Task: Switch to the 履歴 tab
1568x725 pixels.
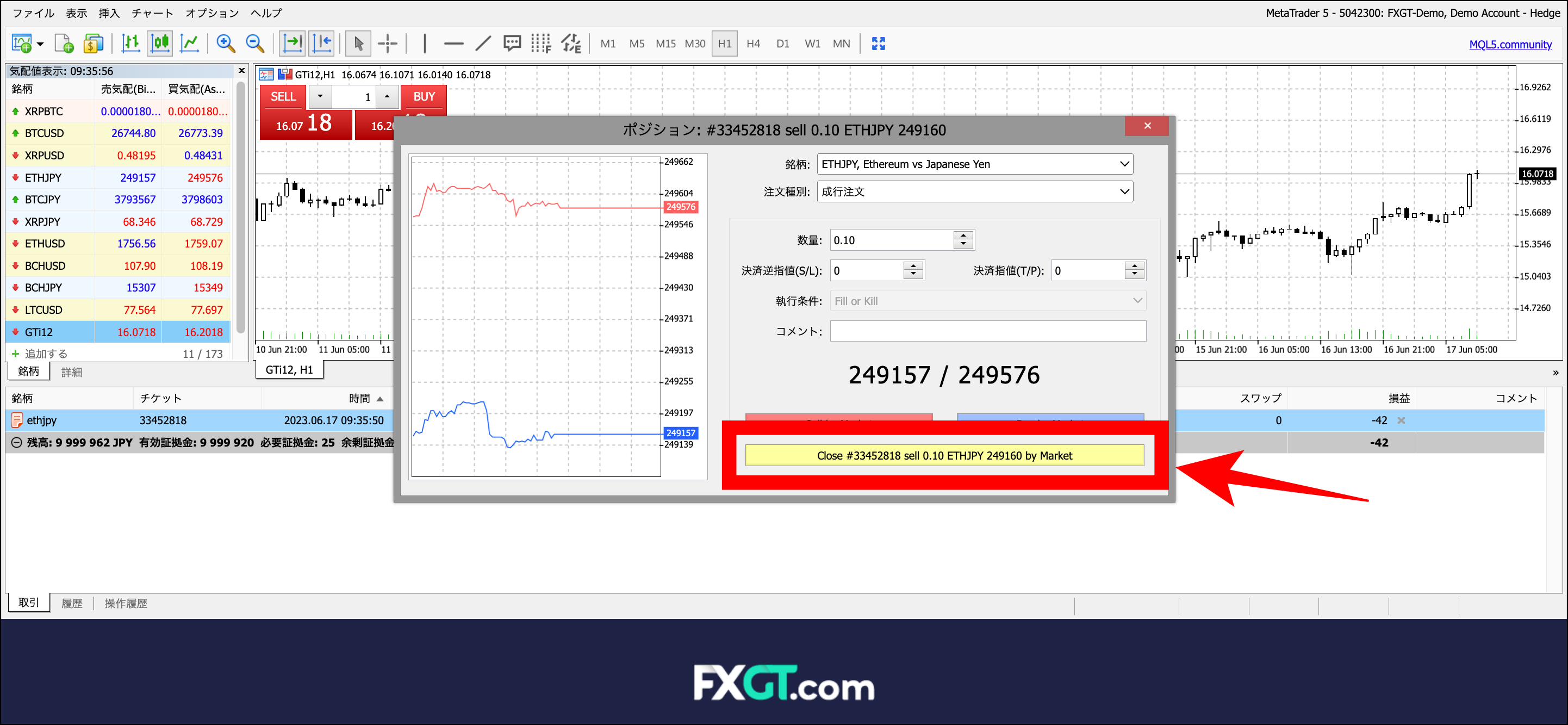Action: [71, 603]
